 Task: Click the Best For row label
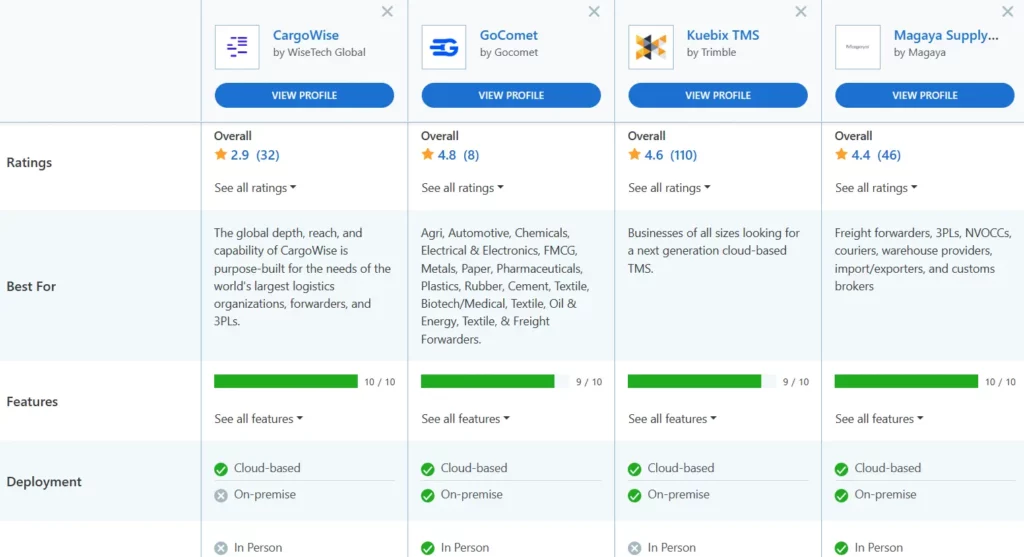31,287
